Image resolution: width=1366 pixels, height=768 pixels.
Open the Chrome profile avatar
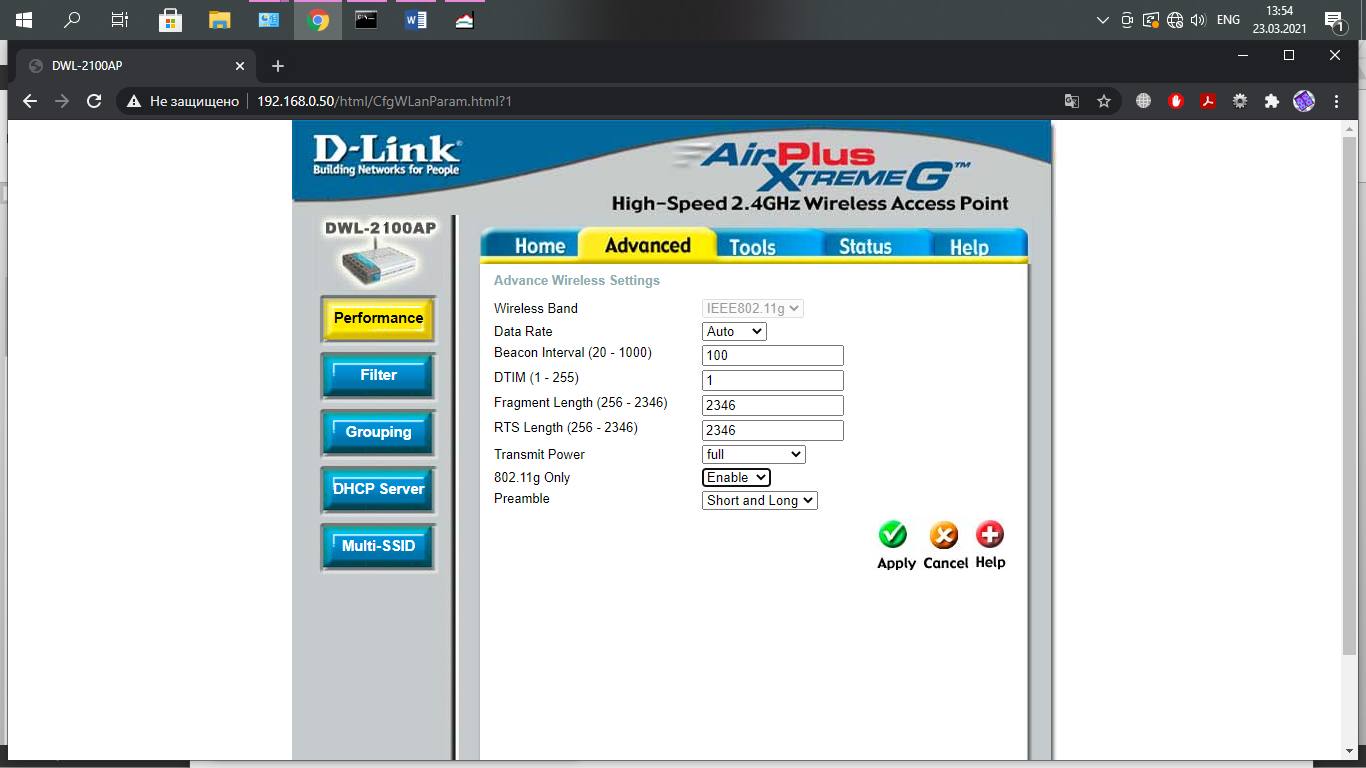(1304, 101)
